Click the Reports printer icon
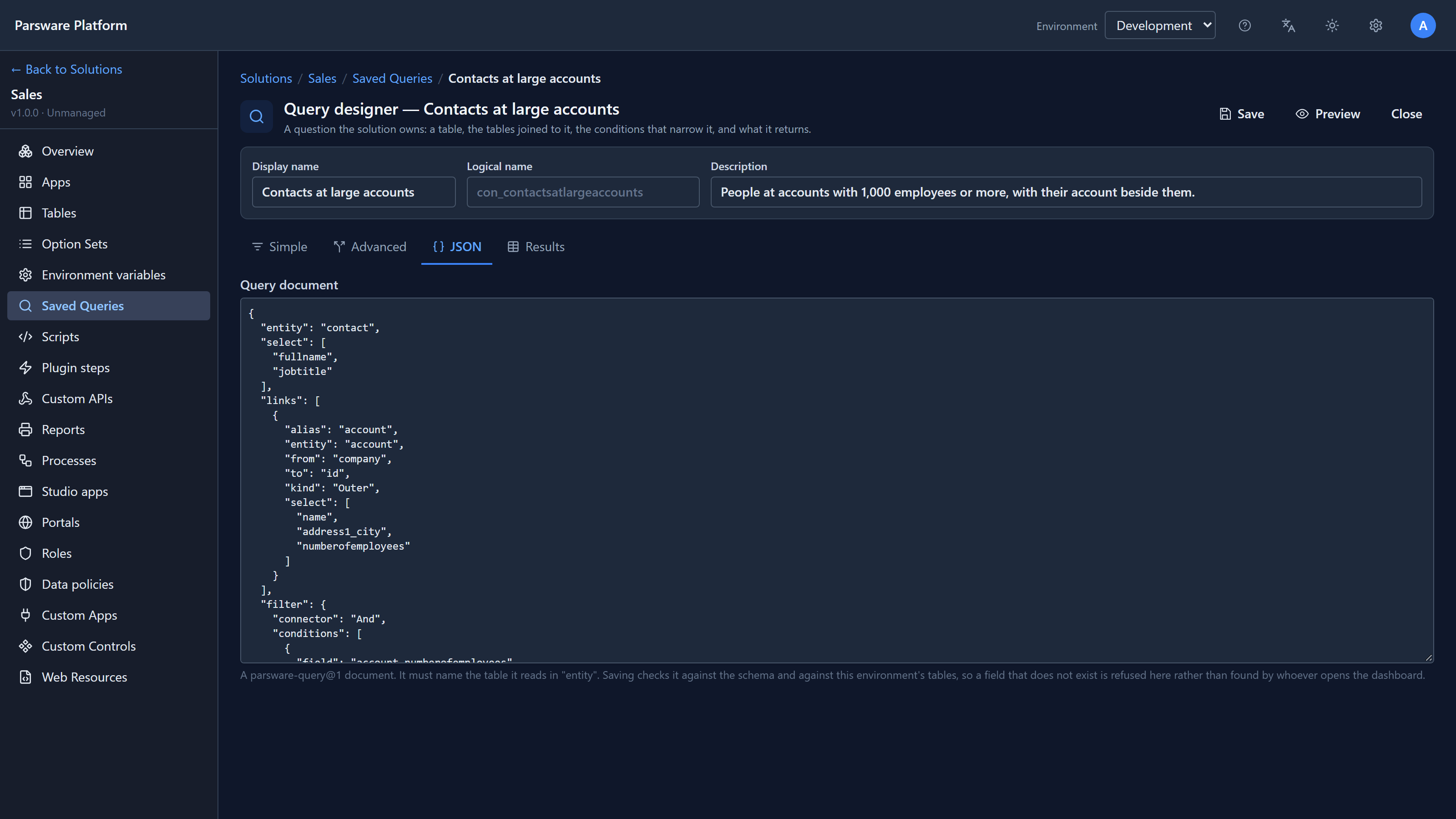This screenshot has height=819, width=1456. click(25, 430)
